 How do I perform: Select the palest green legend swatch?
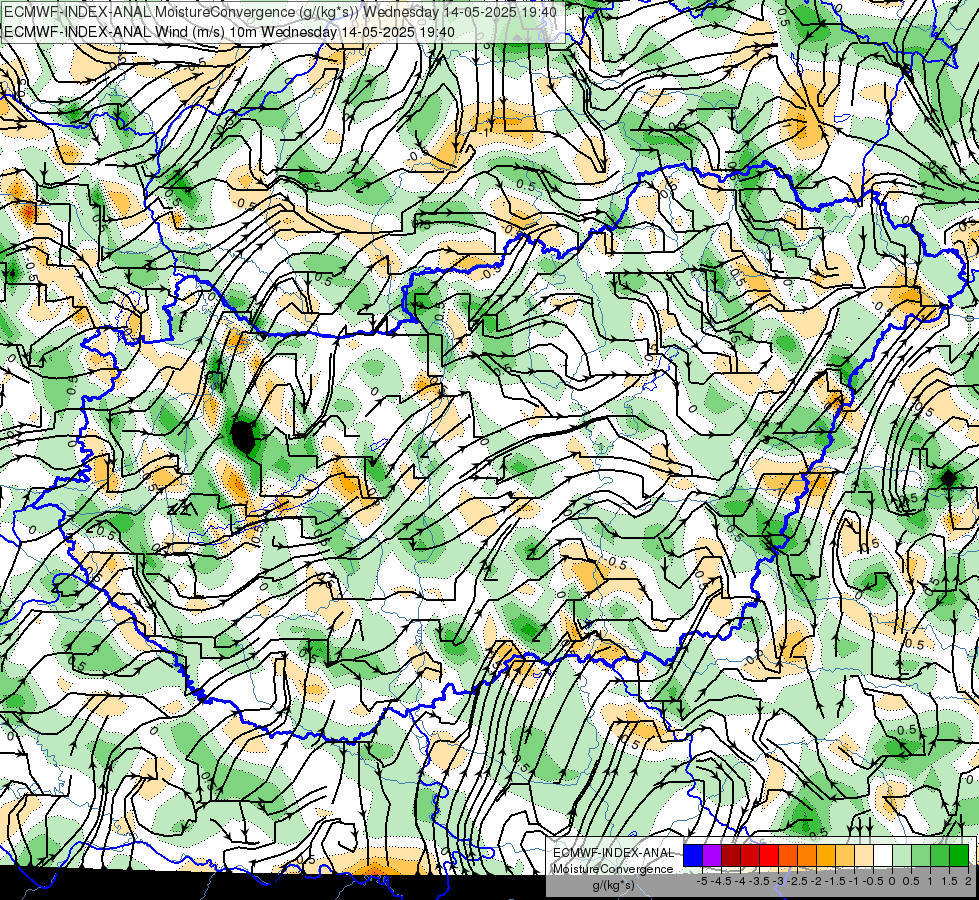coord(902,855)
